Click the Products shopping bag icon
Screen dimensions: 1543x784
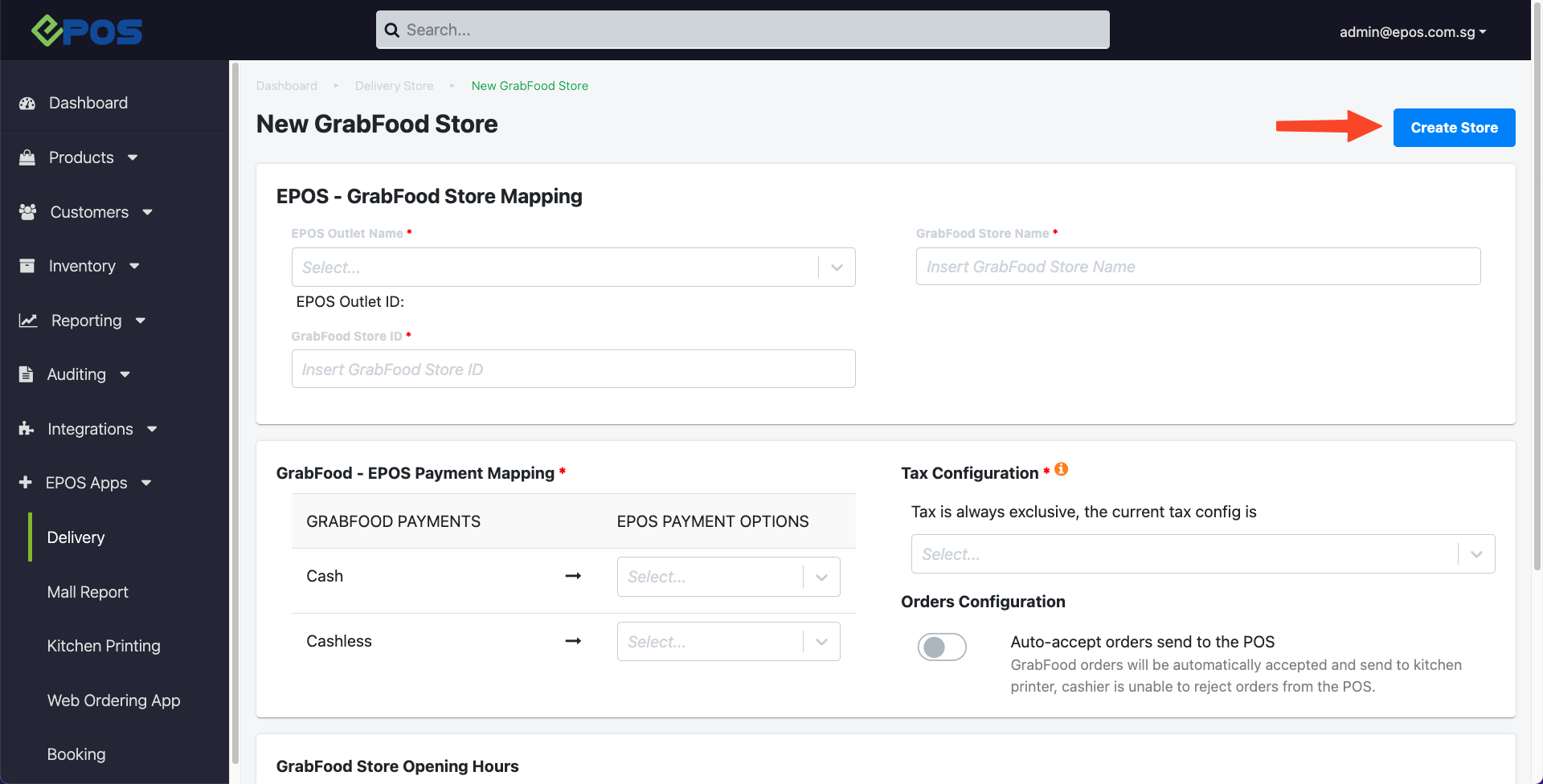click(x=27, y=157)
